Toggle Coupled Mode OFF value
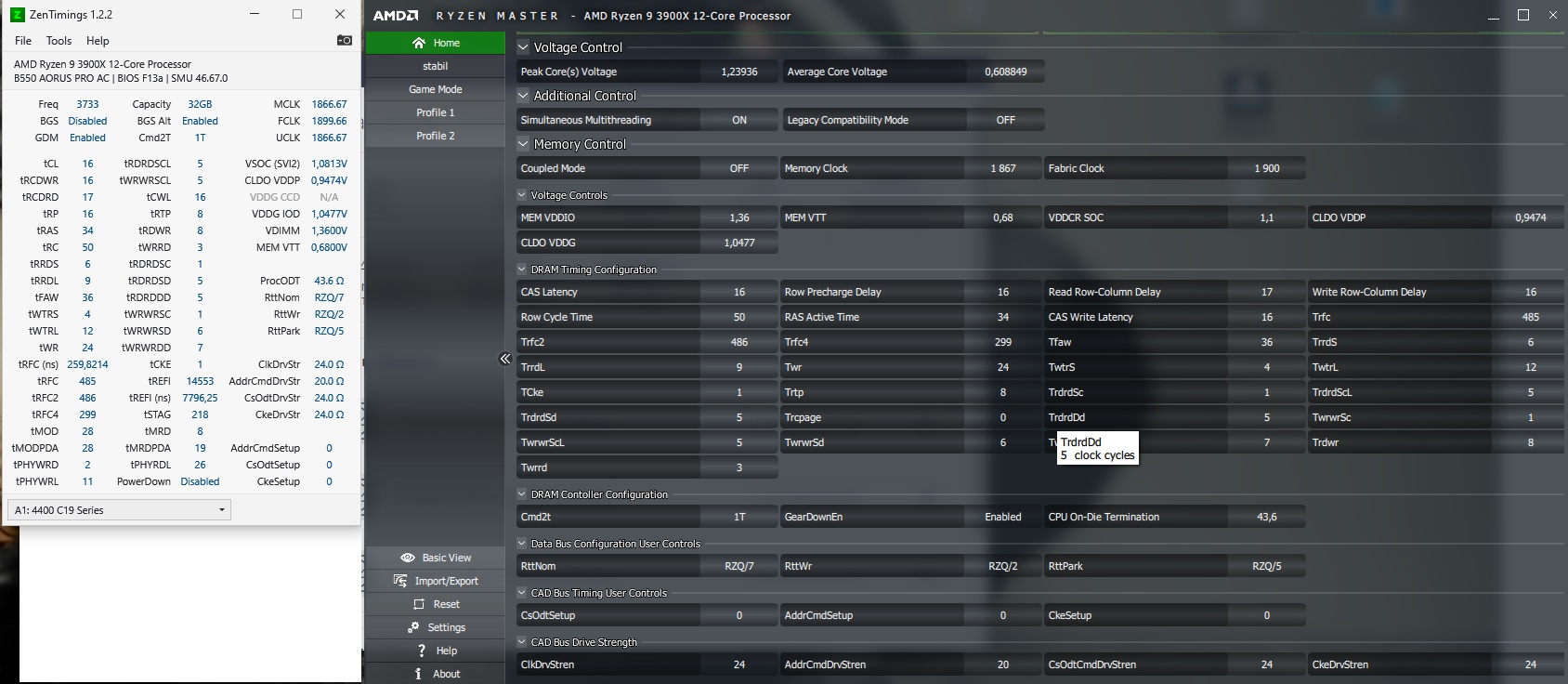 pyautogui.click(x=739, y=168)
